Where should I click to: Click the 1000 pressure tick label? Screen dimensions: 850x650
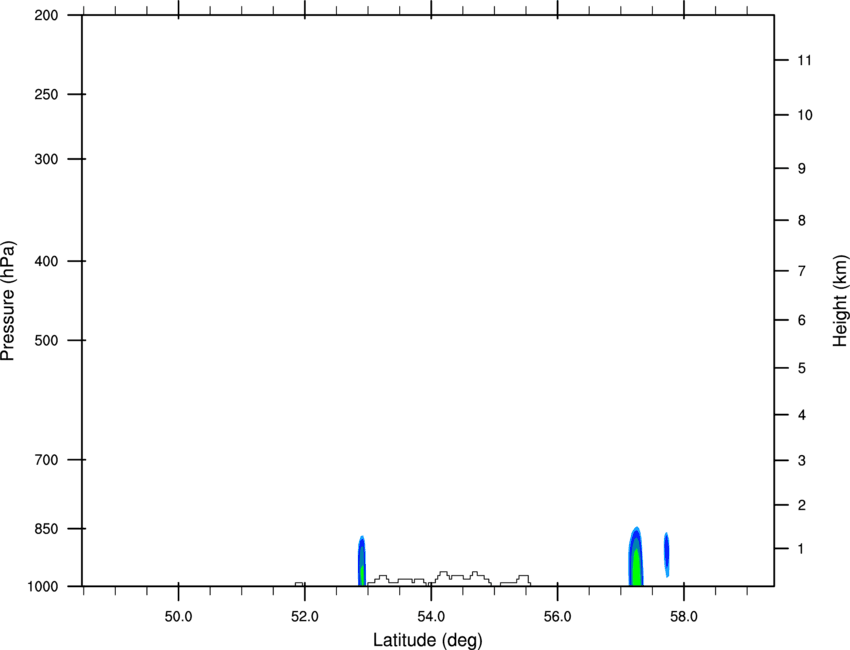click(x=42, y=586)
